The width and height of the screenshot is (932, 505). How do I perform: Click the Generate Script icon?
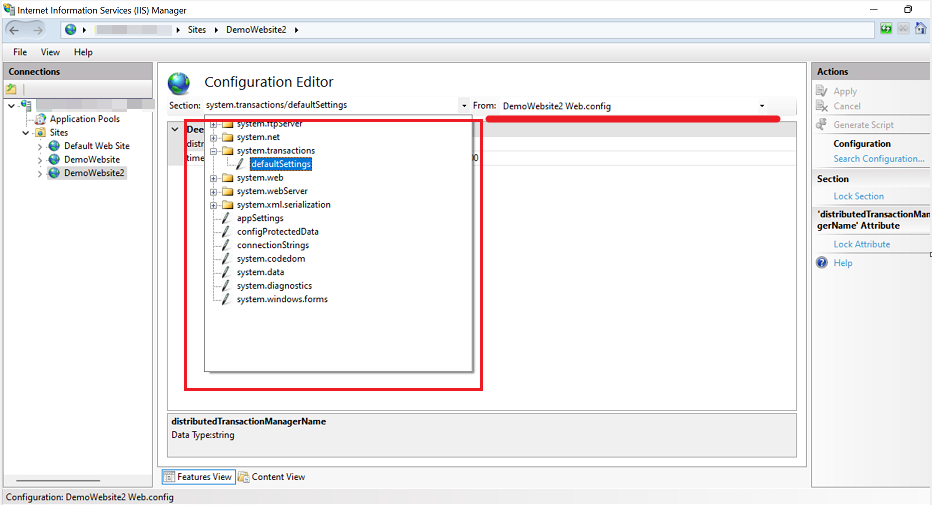[x=821, y=124]
